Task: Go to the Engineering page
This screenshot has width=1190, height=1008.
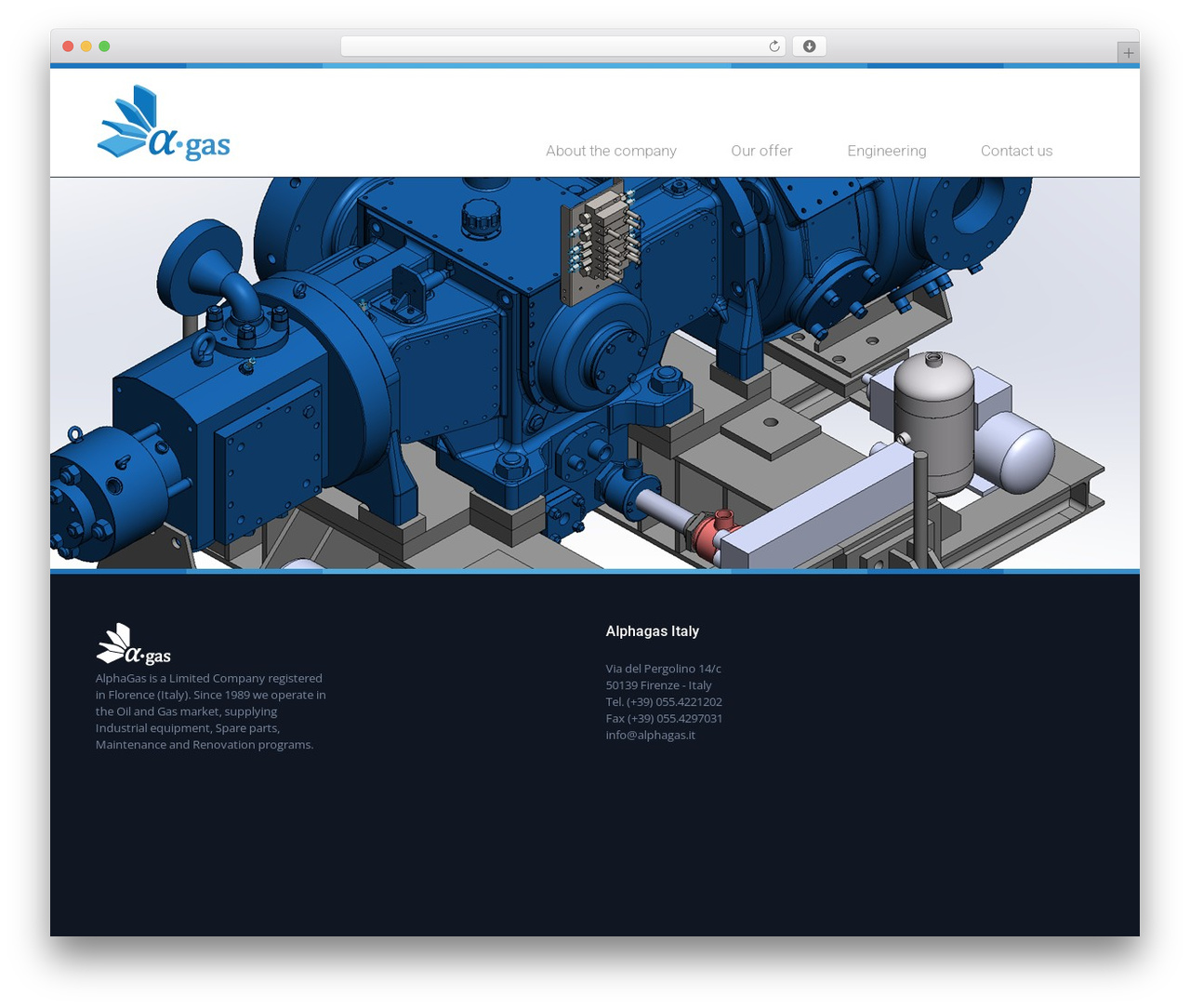Action: coord(887,151)
